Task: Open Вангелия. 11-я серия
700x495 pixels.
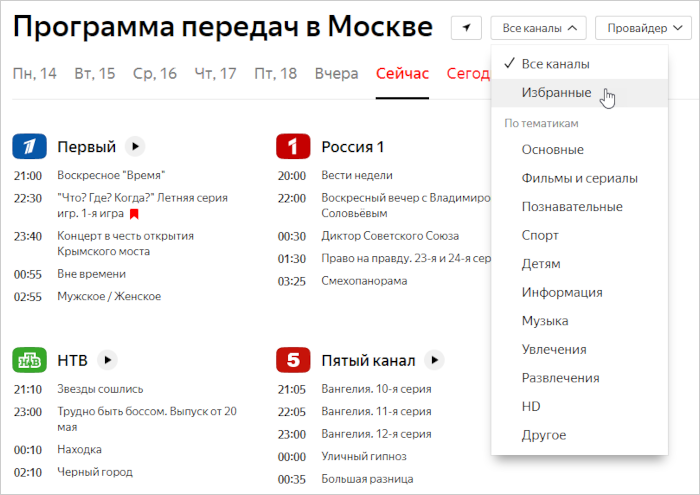Action: (376, 411)
